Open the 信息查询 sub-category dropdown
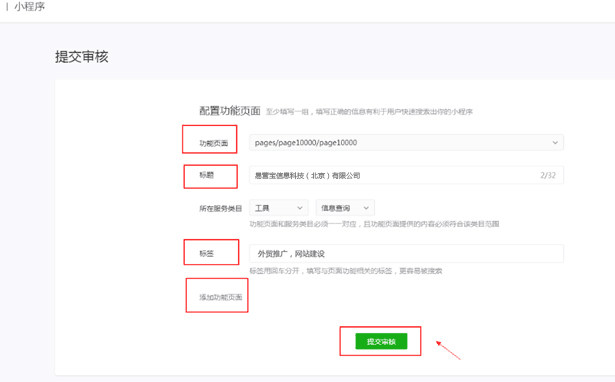Screen dimensions: 615x382 345,208
